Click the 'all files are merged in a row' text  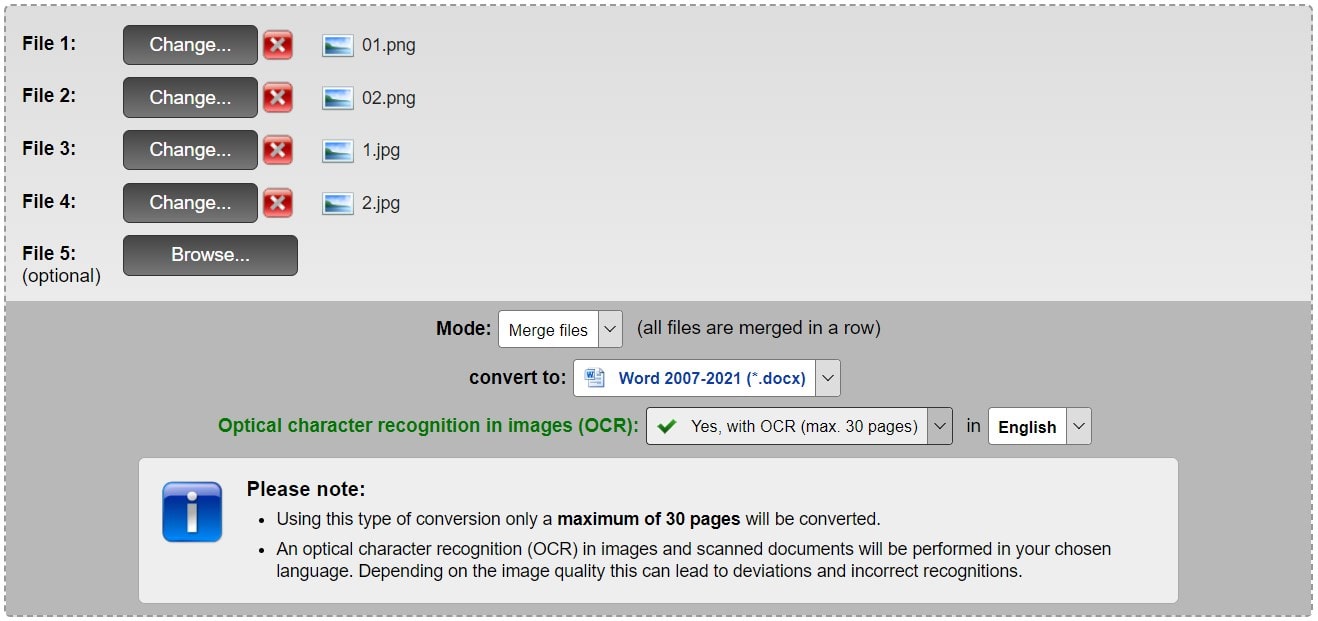point(758,328)
